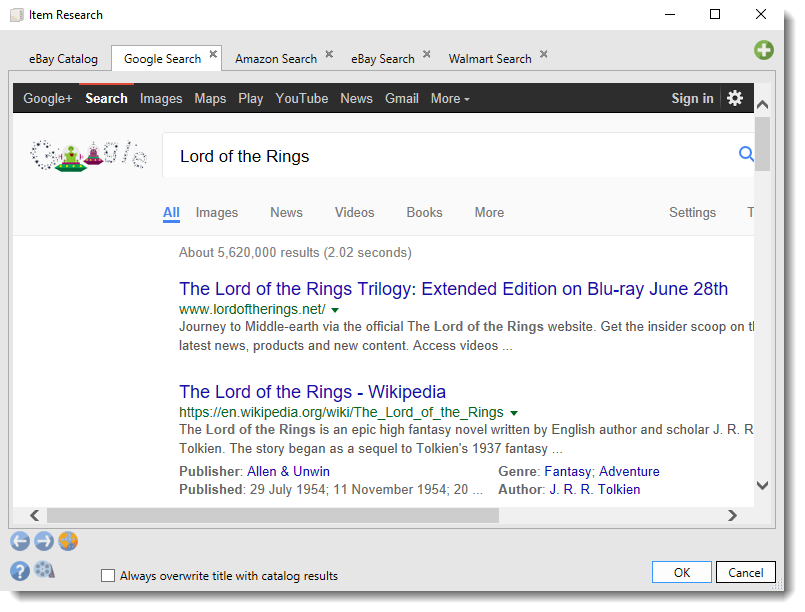Minimize the Item Research window

click(x=669, y=14)
